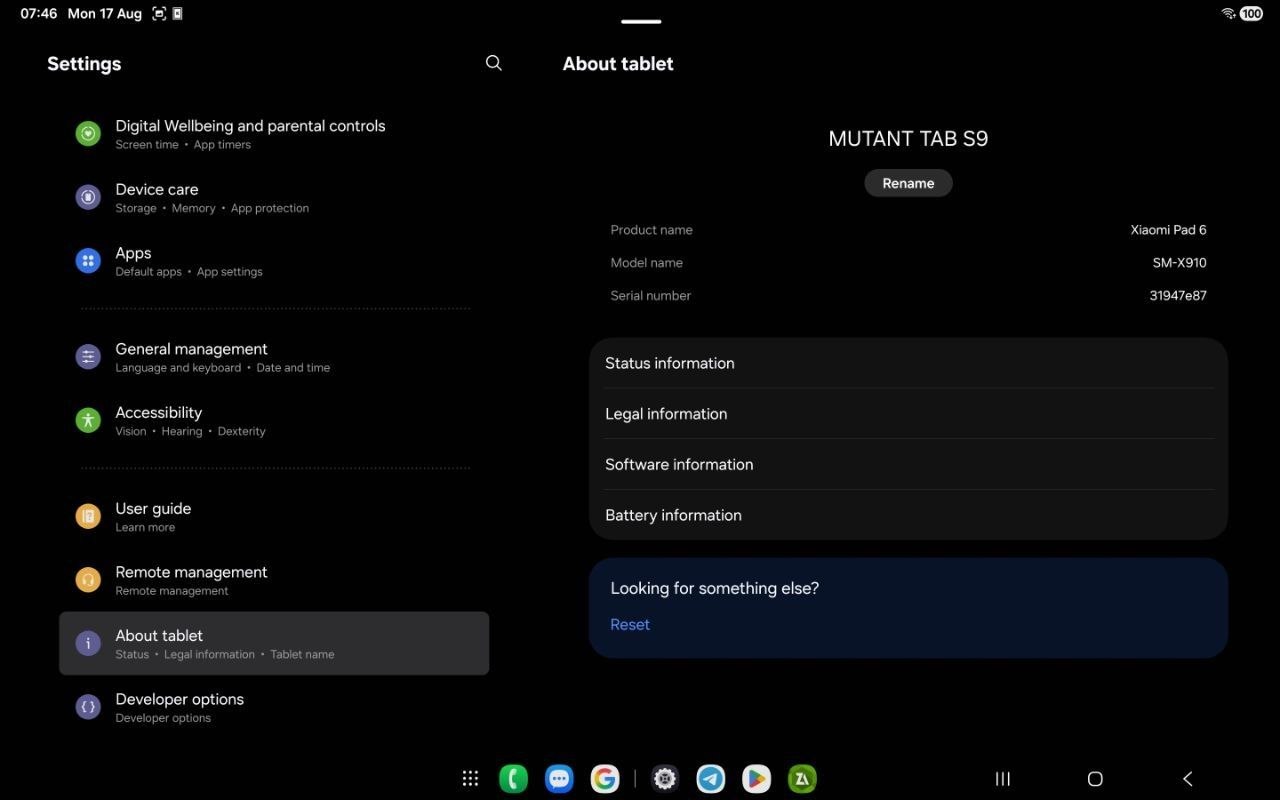The image size is (1280, 800).
Task: Tap the Recents navigation button
Action: click(x=1003, y=778)
